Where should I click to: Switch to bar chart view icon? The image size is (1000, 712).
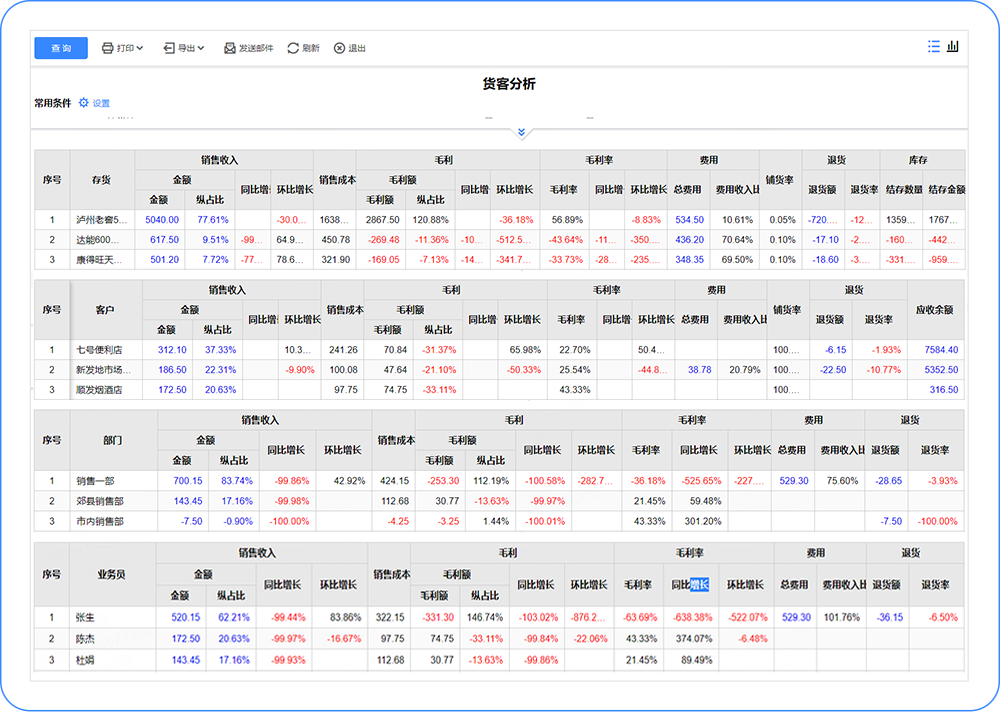(954, 46)
